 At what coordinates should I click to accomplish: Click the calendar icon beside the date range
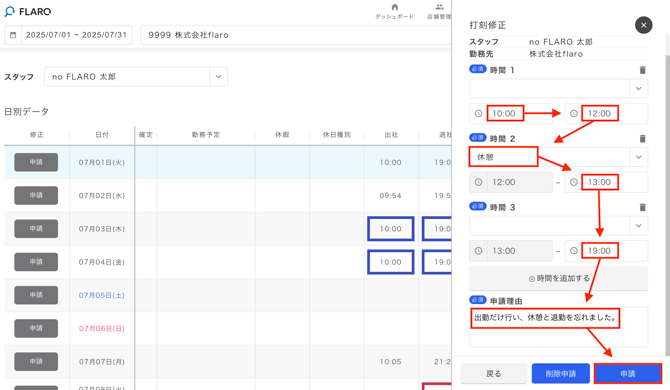pos(13,35)
